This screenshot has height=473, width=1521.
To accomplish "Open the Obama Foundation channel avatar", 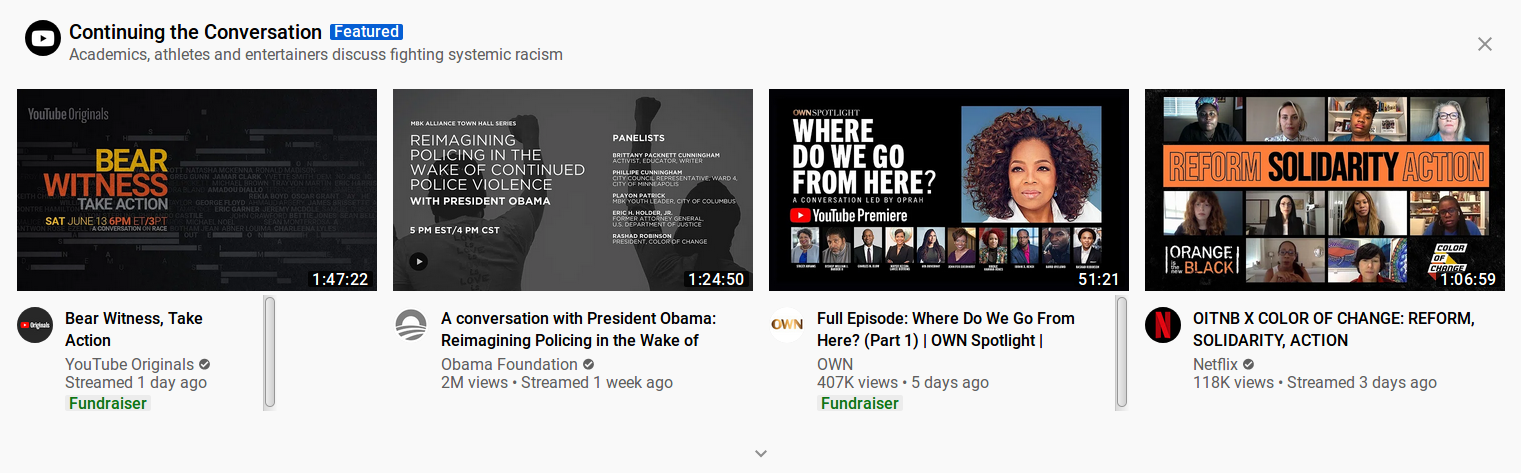I will [x=411, y=326].
